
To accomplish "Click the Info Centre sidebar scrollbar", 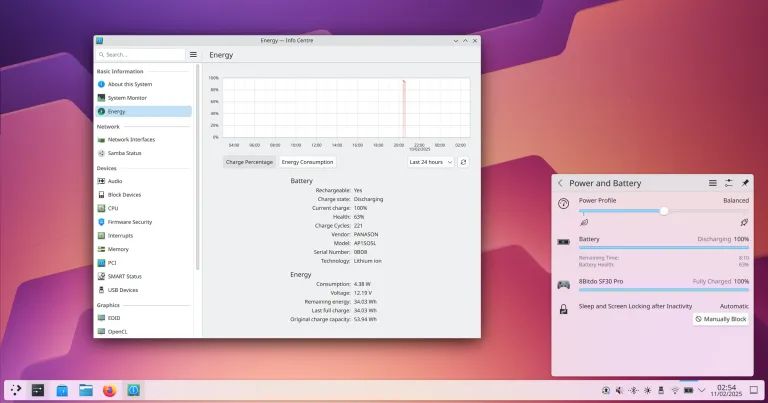I will [x=197, y=166].
